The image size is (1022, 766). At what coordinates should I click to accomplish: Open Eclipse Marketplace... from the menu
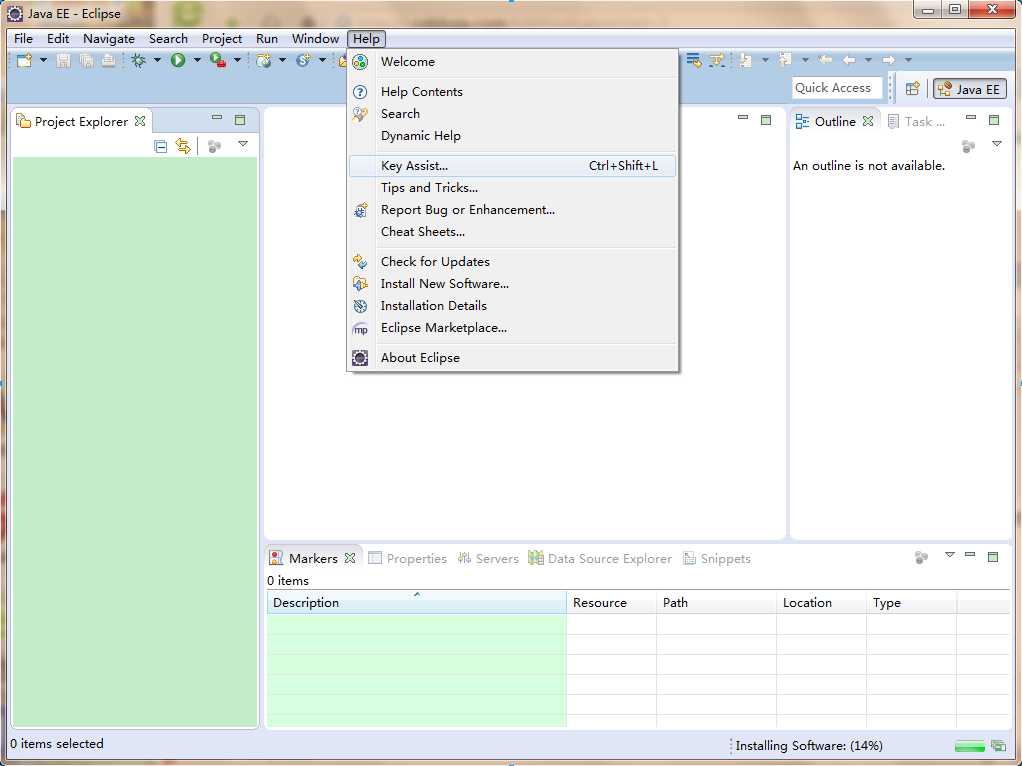coord(513,328)
